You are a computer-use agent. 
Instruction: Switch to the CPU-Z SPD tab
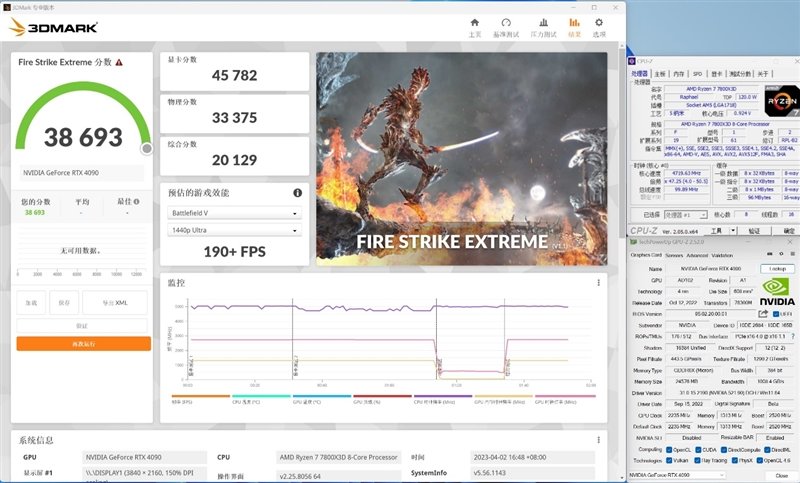[x=697, y=74]
